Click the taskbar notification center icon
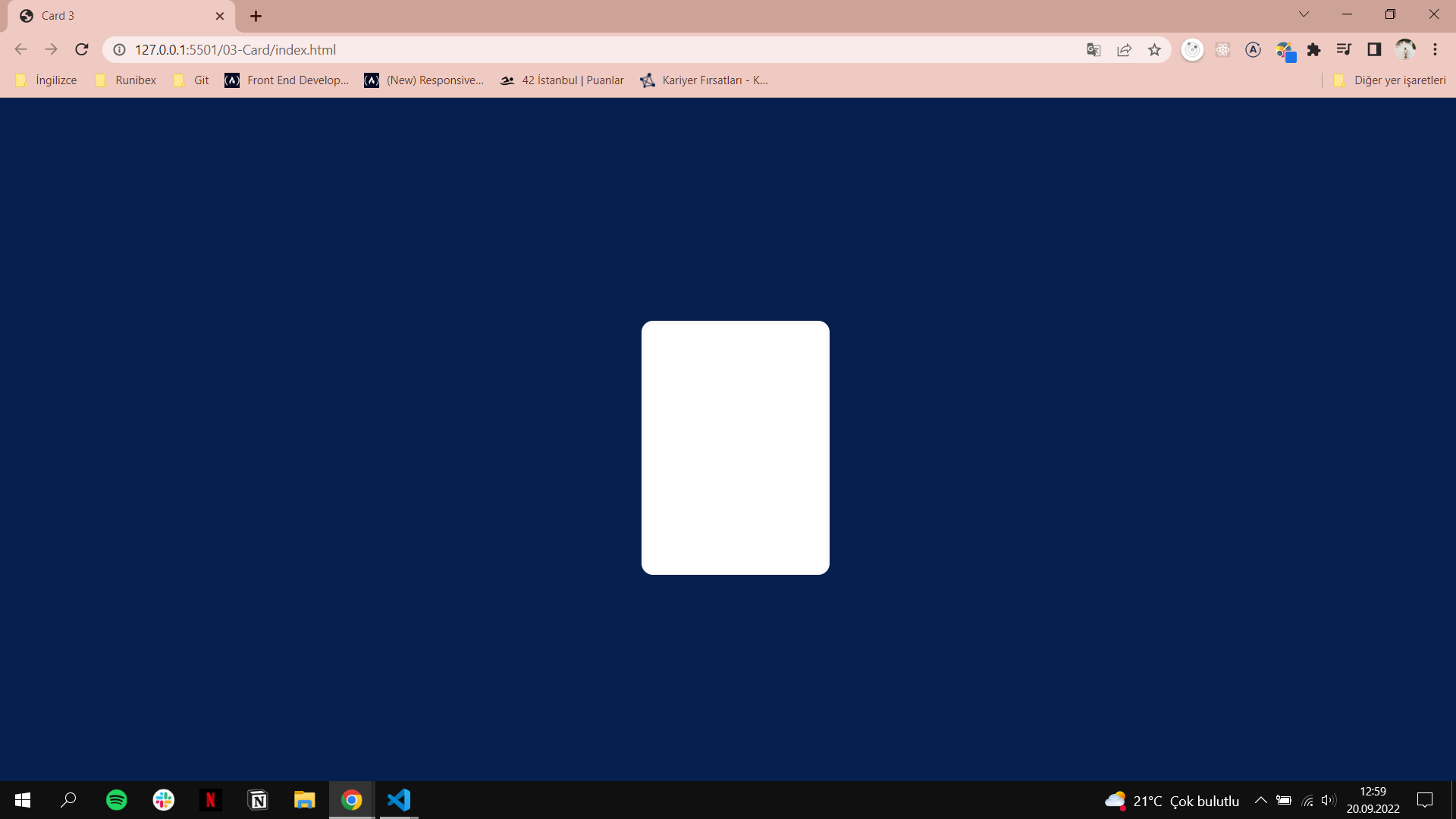 pyautogui.click(x=1425, y=799)
